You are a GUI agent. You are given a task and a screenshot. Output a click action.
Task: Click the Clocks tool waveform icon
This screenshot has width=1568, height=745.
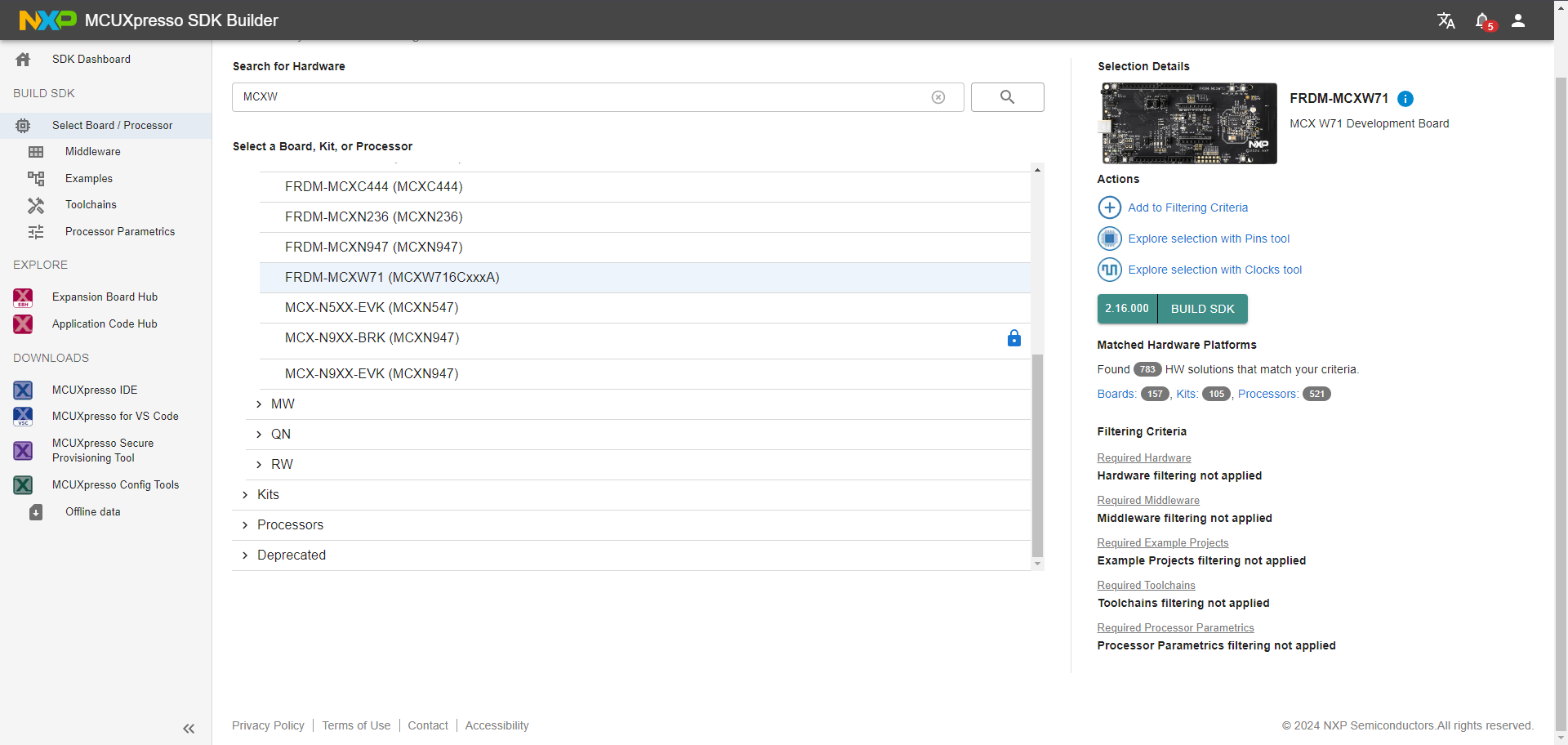coord(1109,270)
